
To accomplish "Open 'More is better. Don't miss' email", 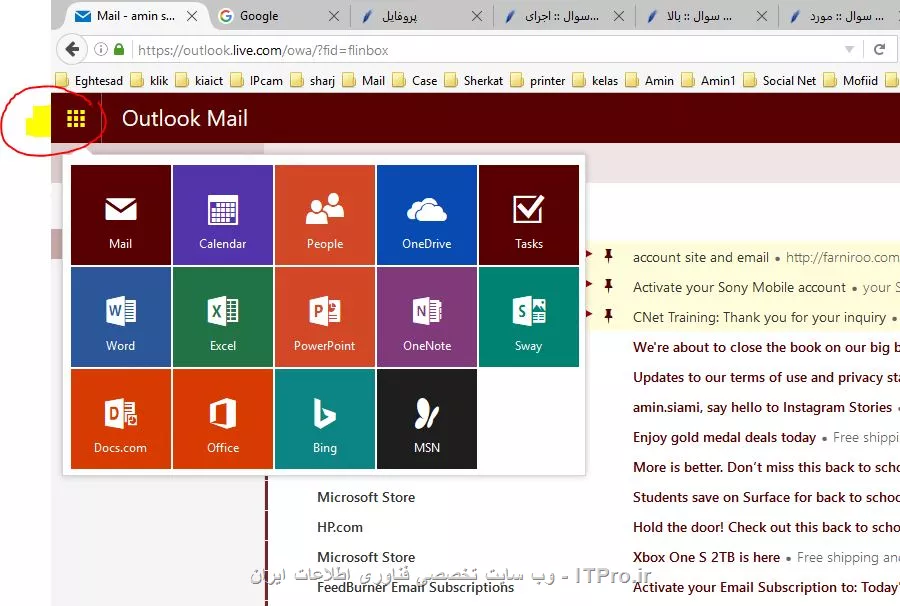I will coord(766,467).
